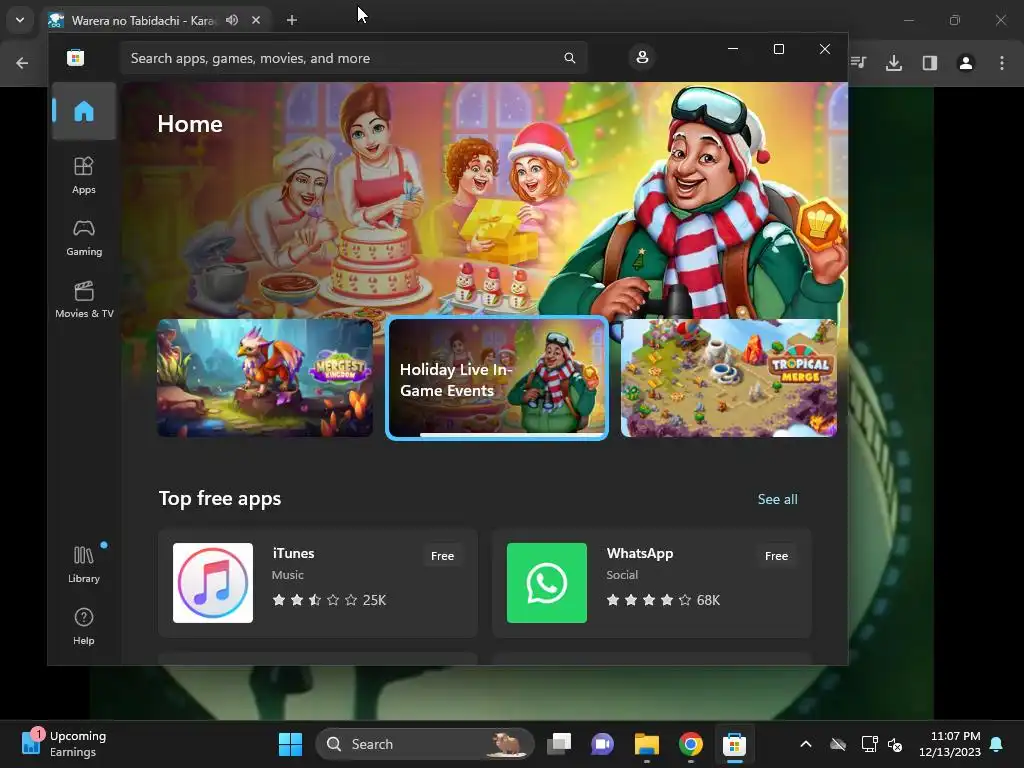Open Task View on taskbar
The image size is (1024, 768).
click(559, 744)
